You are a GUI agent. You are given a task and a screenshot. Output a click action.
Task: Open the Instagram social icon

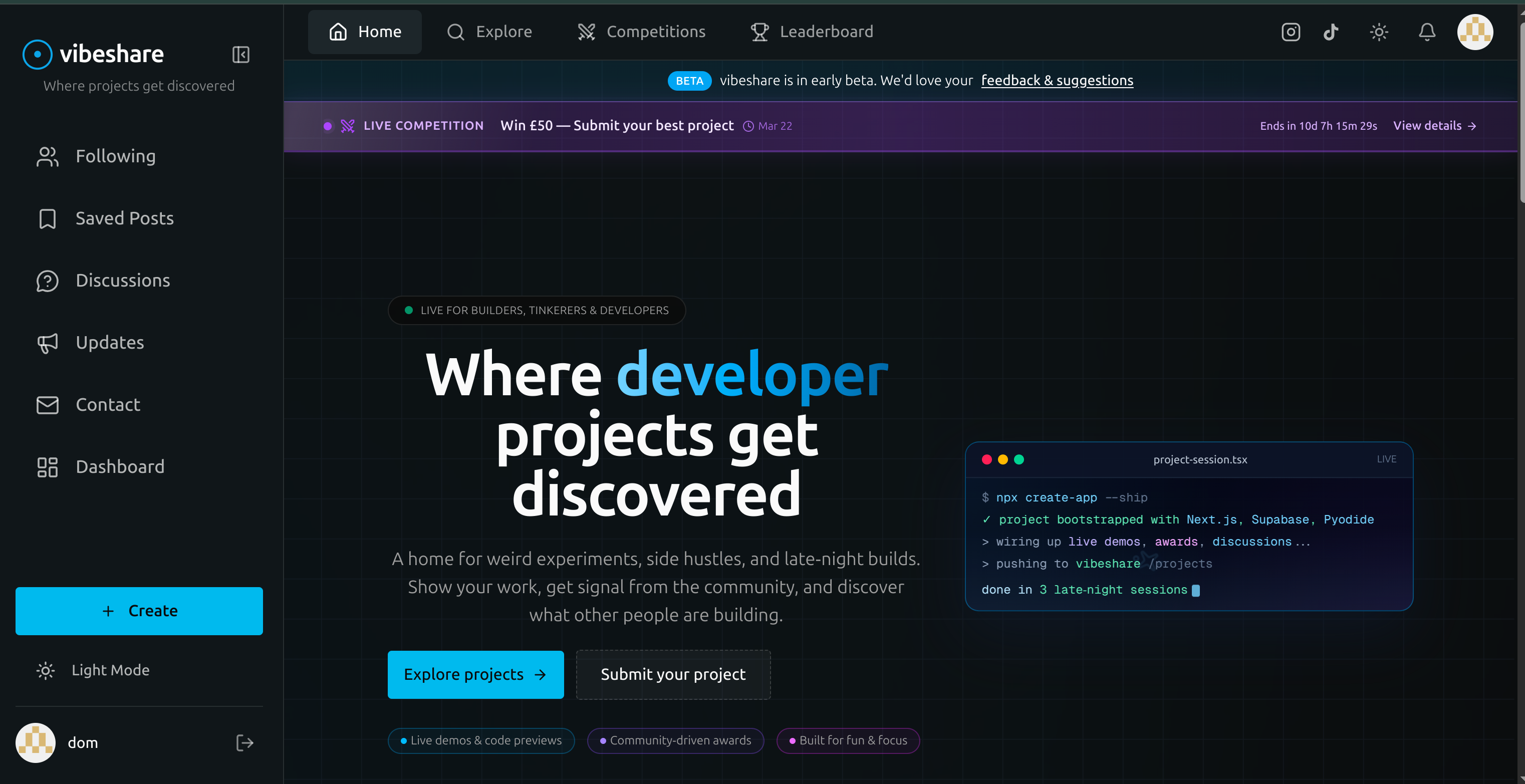(1291, 32)
